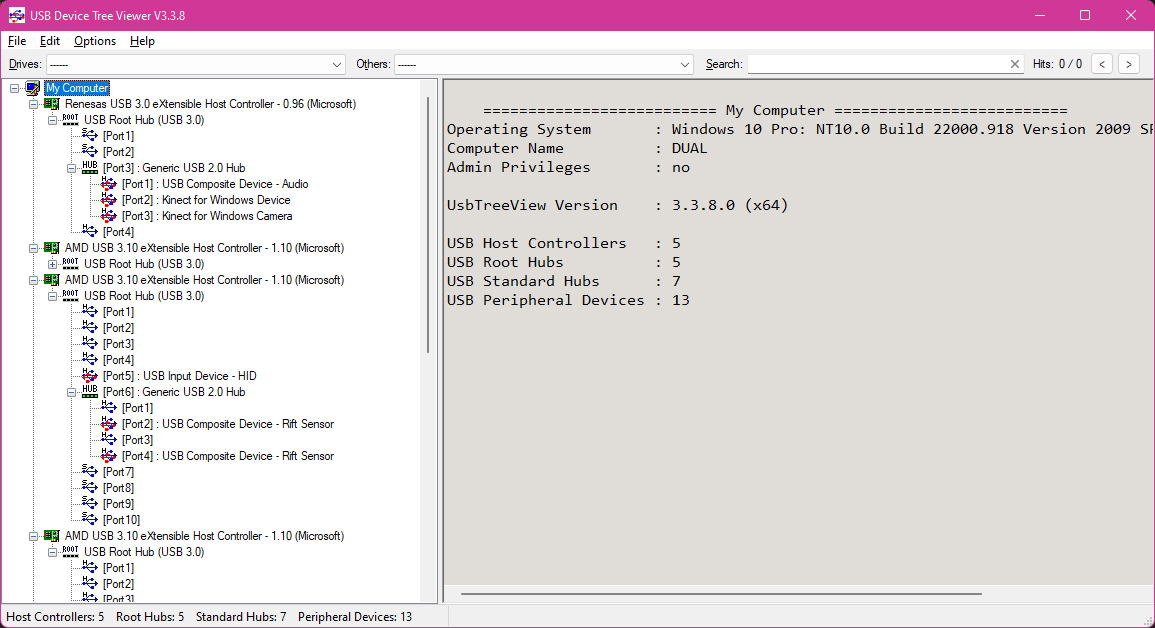
Task: Select [Port4] : USB Composite Device - Rift Sensor
Action: click(228, 456)
